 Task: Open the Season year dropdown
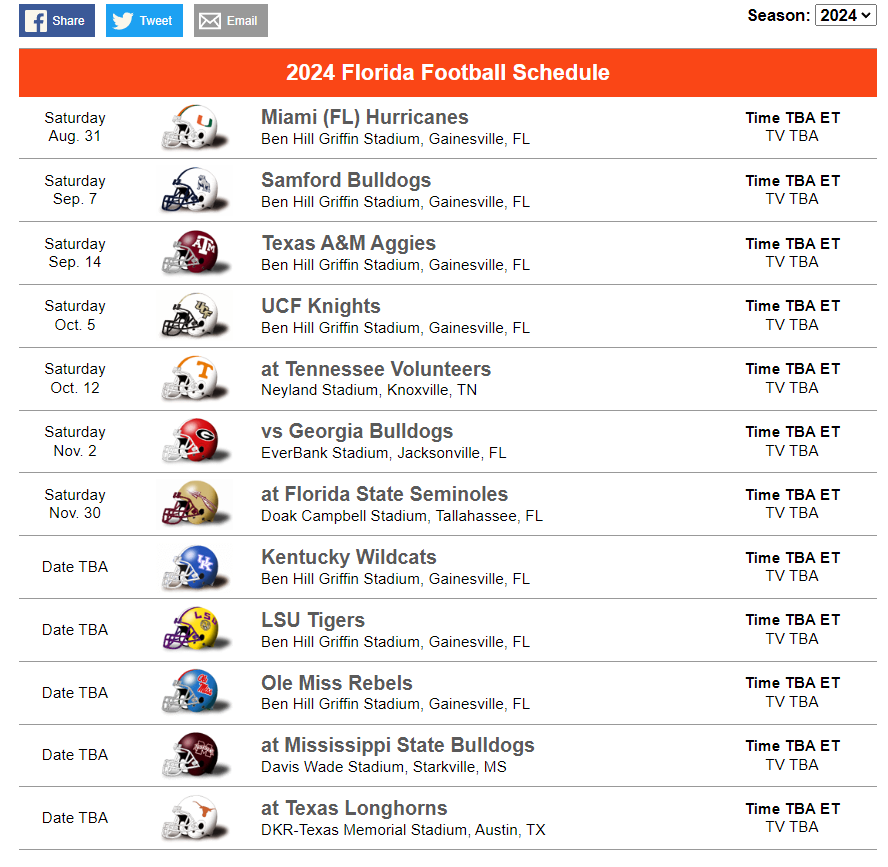click(x=845, y=15)
